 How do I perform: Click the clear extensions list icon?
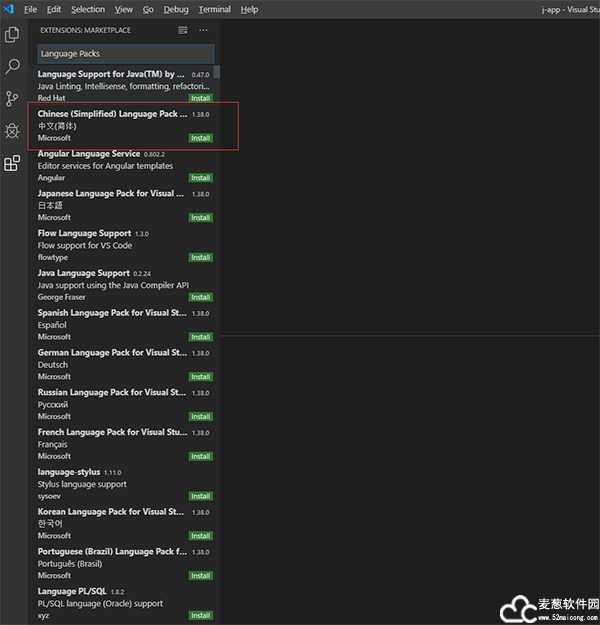tap(182, 30)
